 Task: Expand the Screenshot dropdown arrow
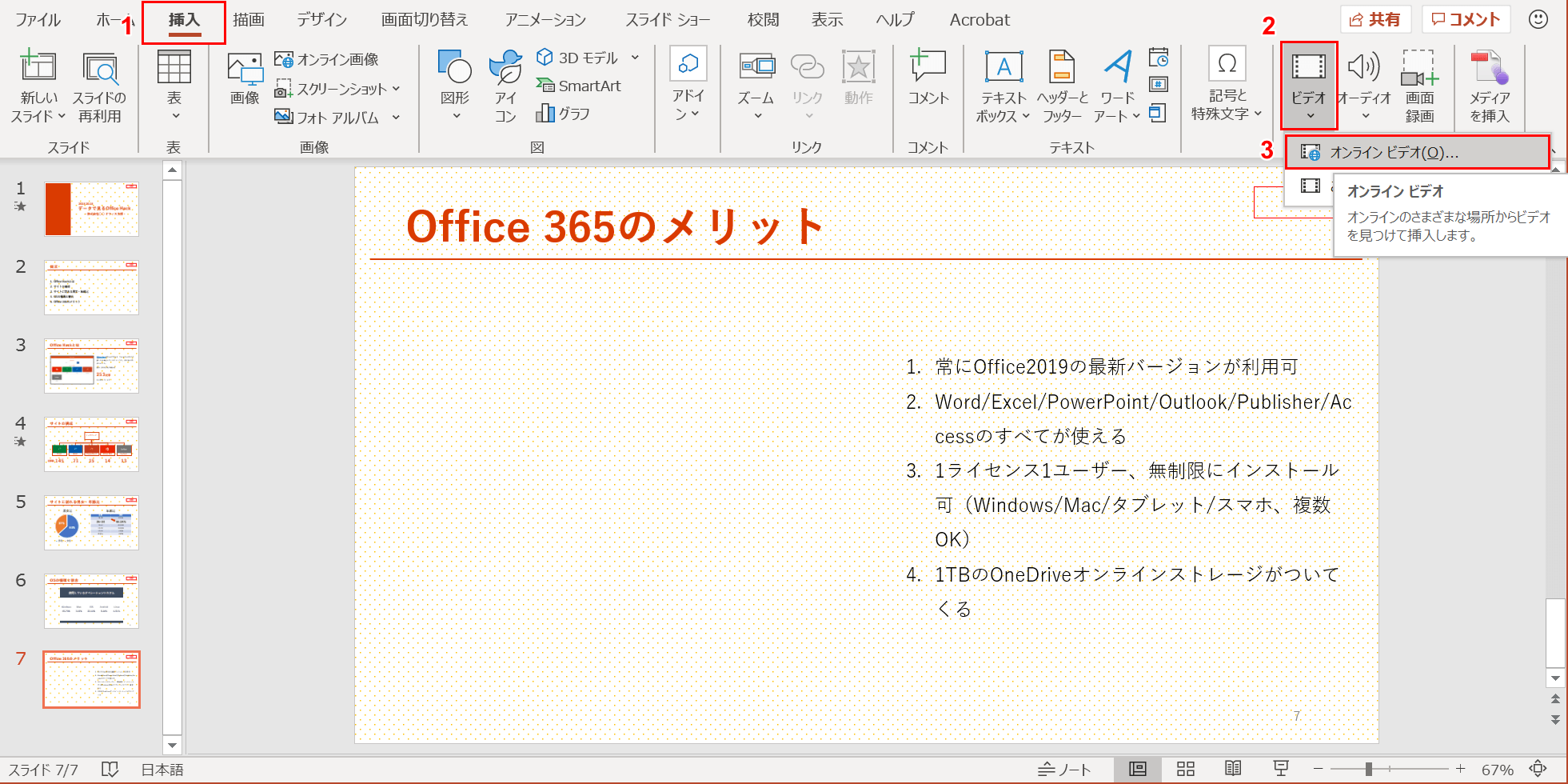click(x=396, y=89)
